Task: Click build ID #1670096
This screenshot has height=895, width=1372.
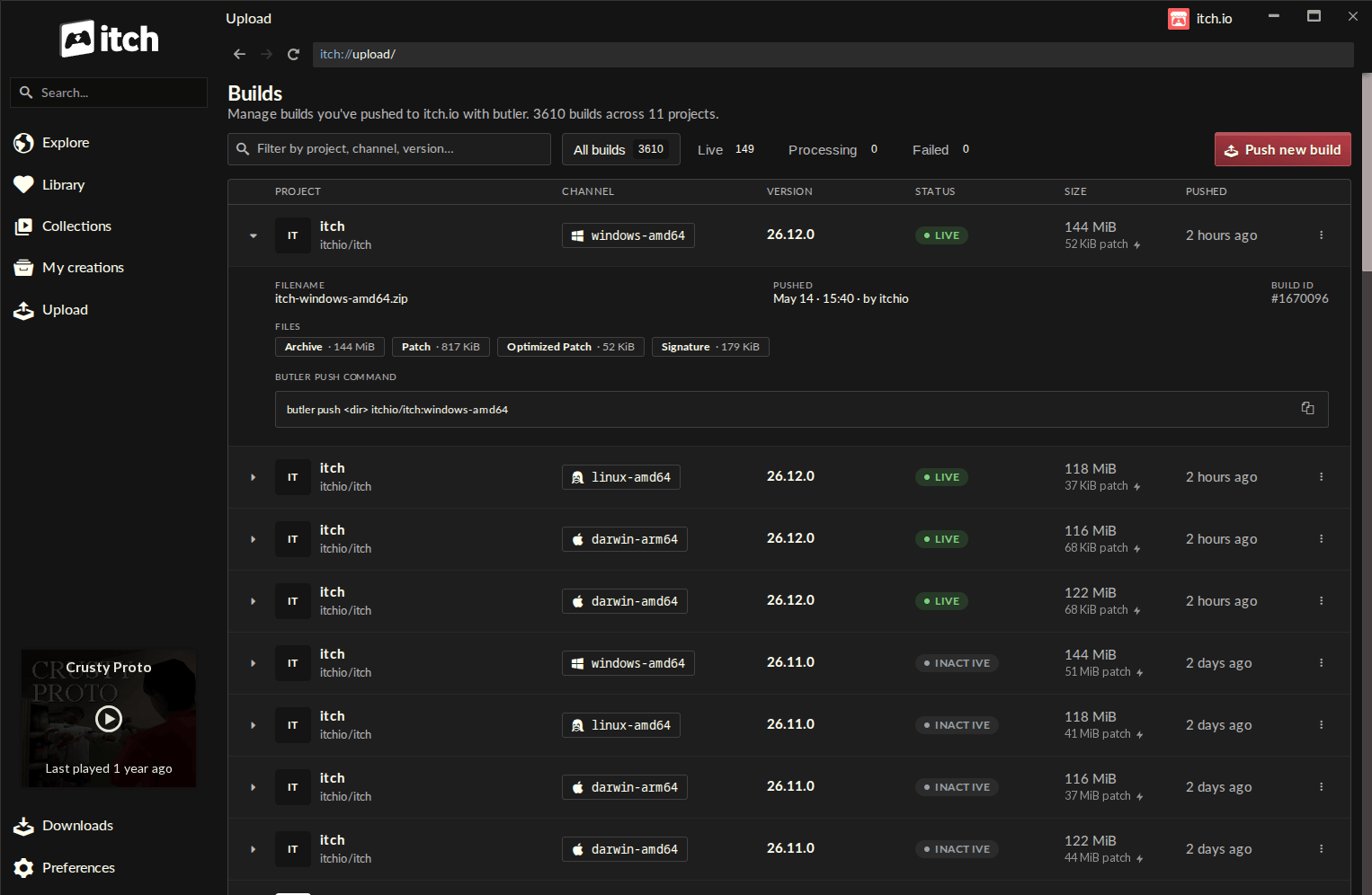Action: [x=1299, y=298]
